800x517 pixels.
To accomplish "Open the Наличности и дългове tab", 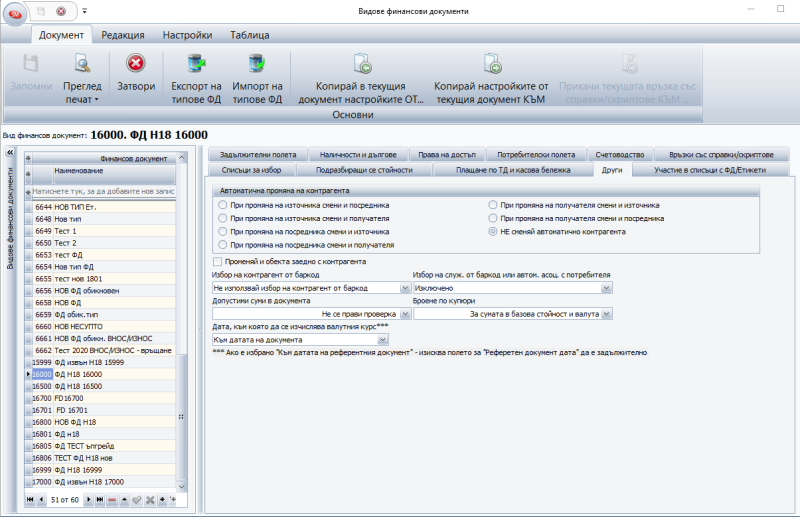I will tap(358, 155).
